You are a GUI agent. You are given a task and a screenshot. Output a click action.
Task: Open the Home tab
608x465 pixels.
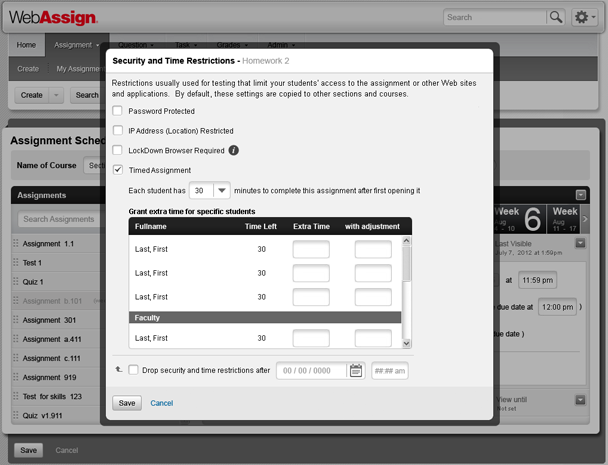tap(27, 45)
